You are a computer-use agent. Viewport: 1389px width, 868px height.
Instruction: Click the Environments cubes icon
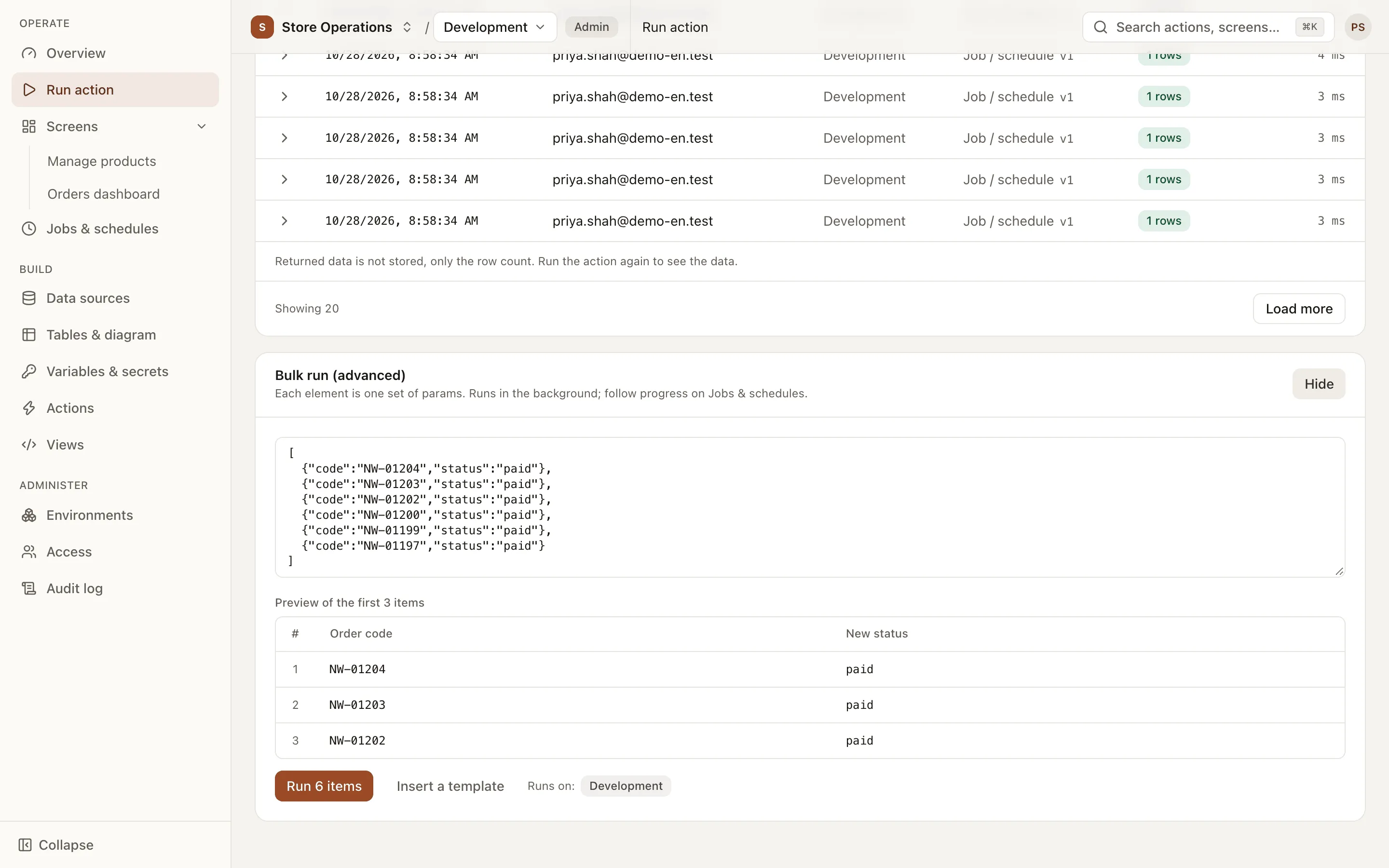[x=29, y=515]
